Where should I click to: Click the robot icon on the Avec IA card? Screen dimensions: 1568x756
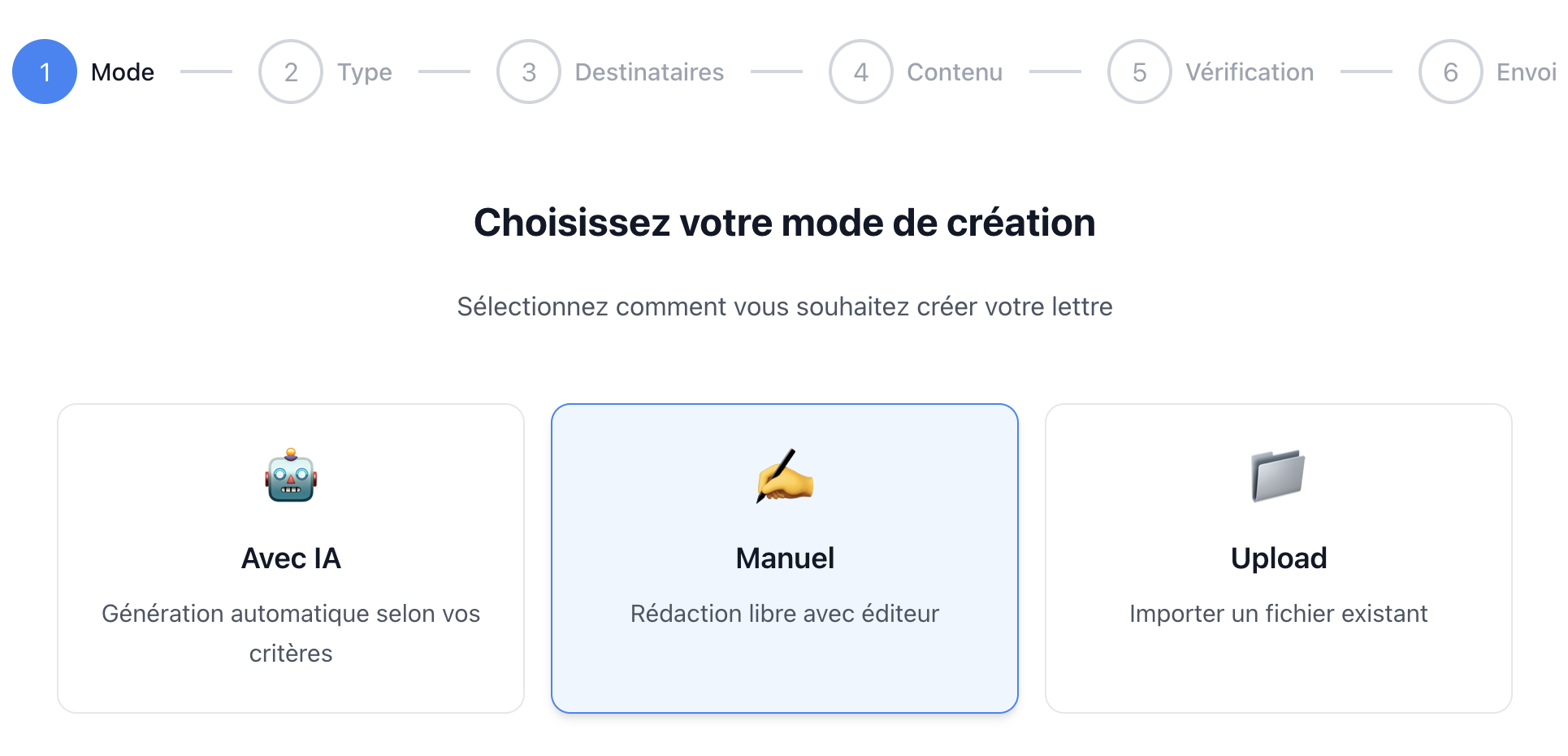tap(291, 477)
